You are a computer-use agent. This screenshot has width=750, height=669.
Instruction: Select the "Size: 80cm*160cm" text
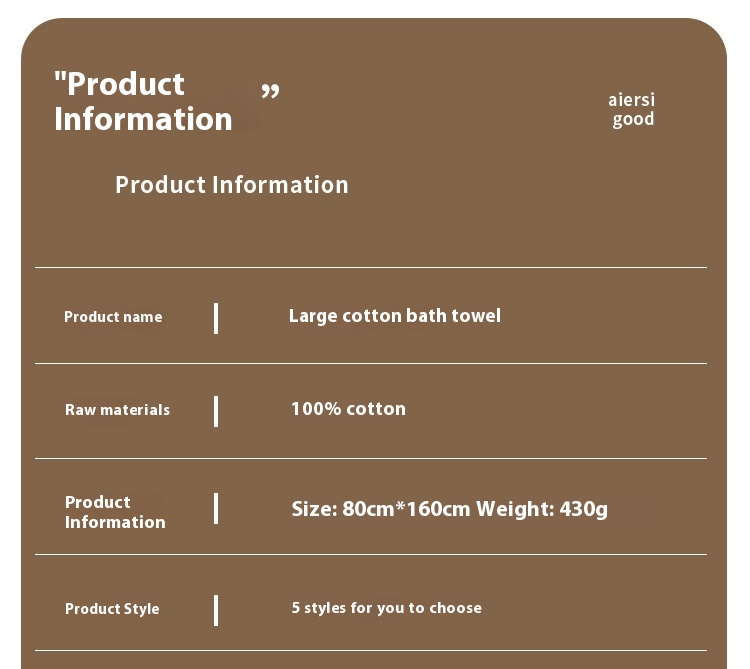click(x=381, y=509)
